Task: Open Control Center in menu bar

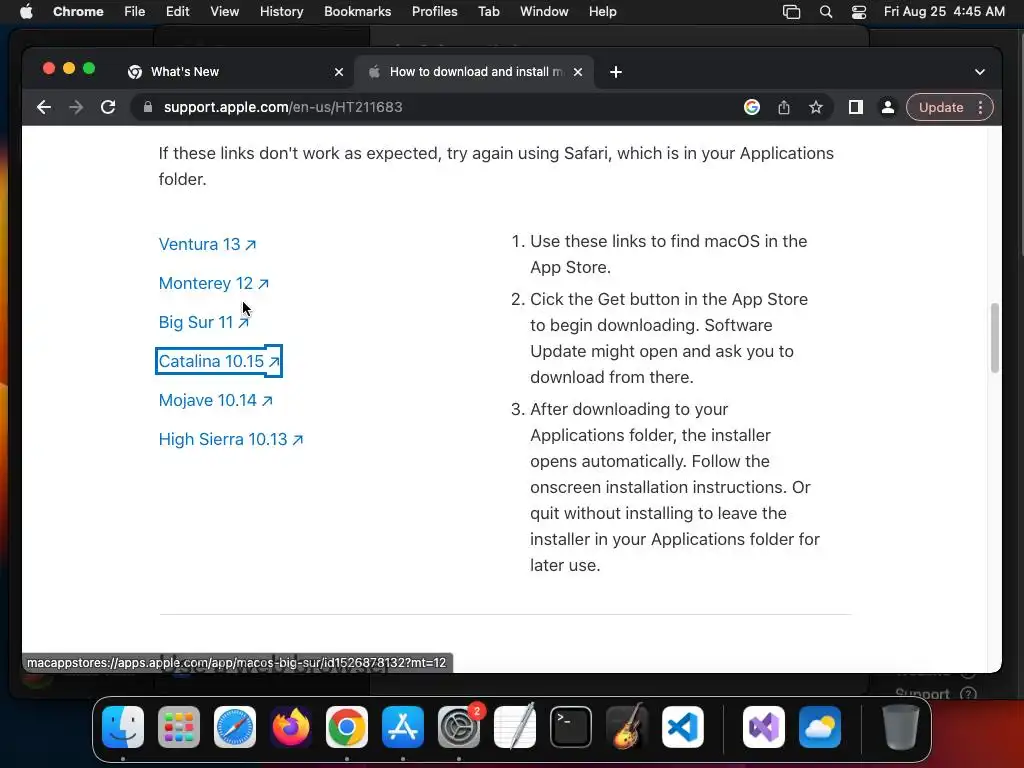Action: point(859,12)
